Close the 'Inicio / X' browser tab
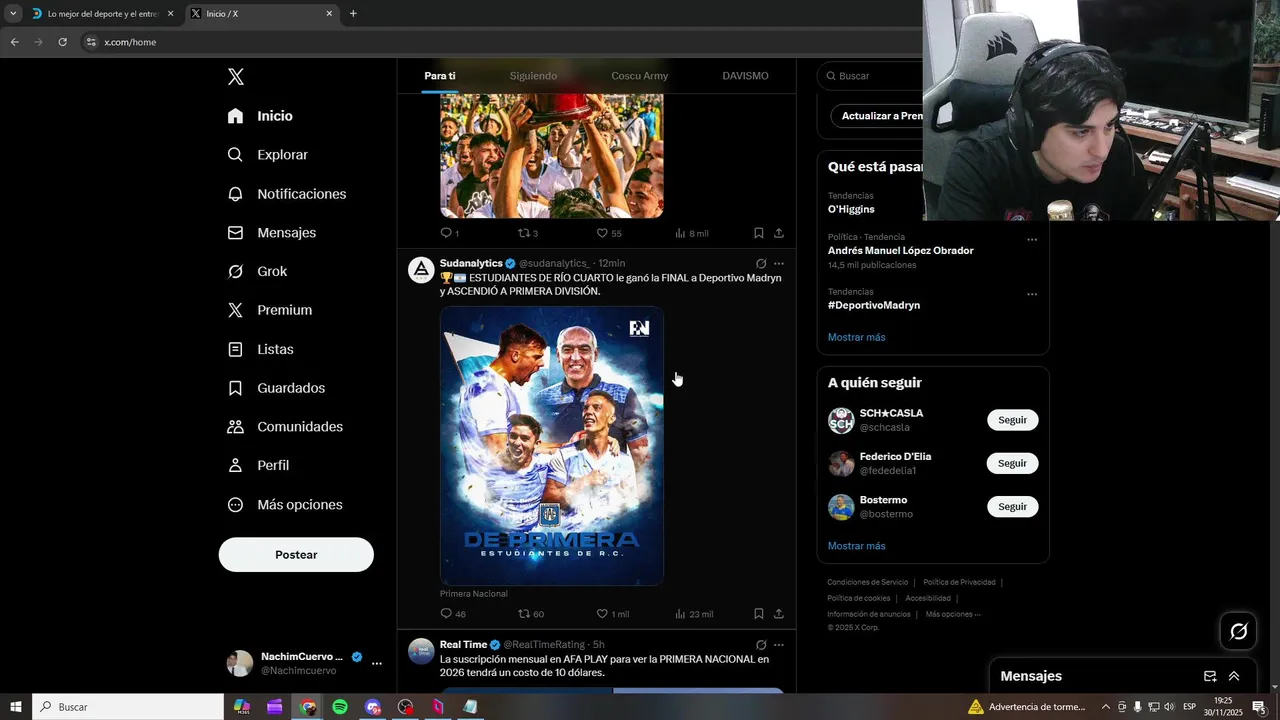 point(329,14)
